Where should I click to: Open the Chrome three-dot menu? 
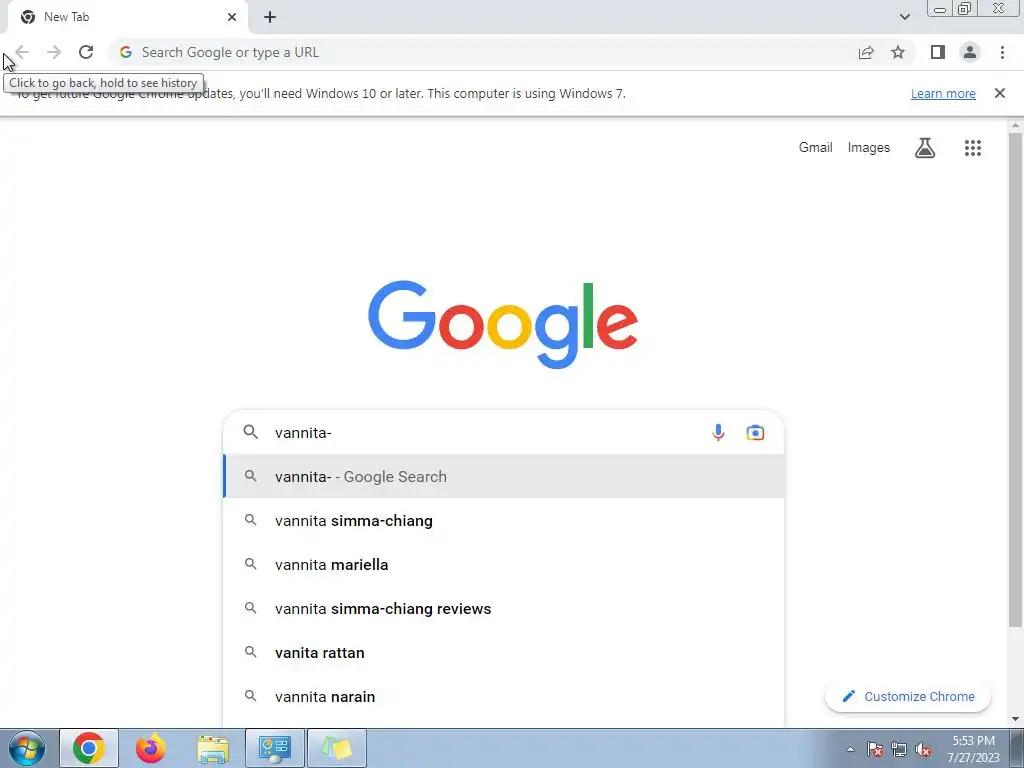pos(1002,52)
